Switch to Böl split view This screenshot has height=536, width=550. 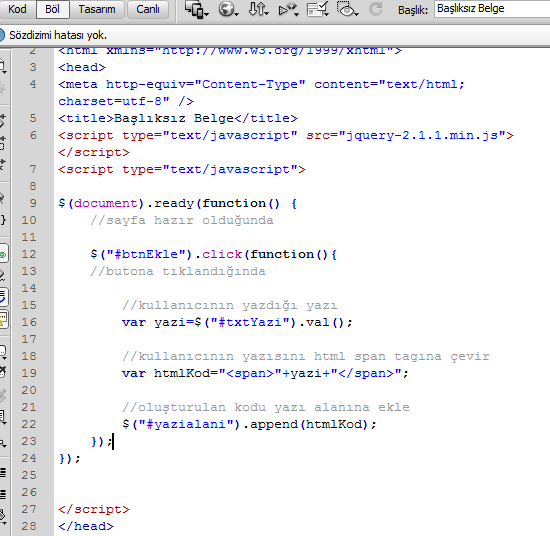pos(53,9)
